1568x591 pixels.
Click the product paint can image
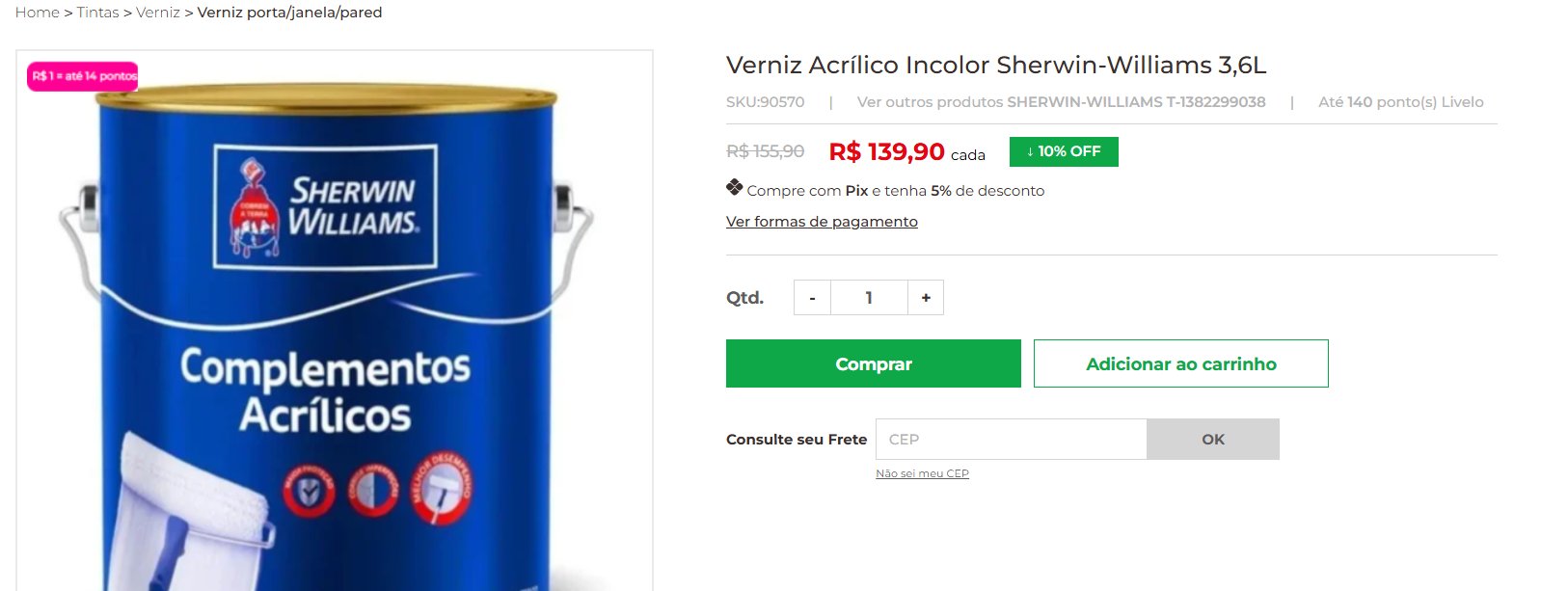click(335, 328)
